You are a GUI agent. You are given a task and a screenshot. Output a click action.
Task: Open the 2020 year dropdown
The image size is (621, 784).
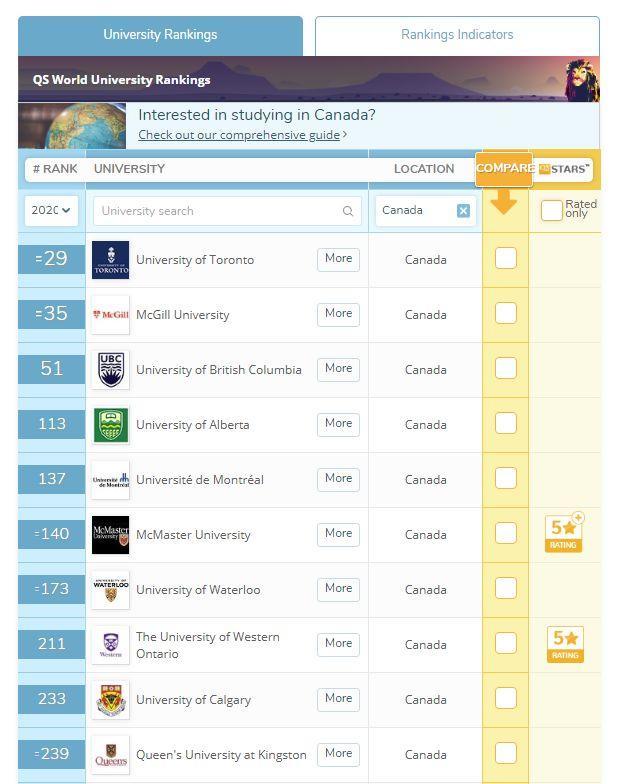tap(51, 210)
